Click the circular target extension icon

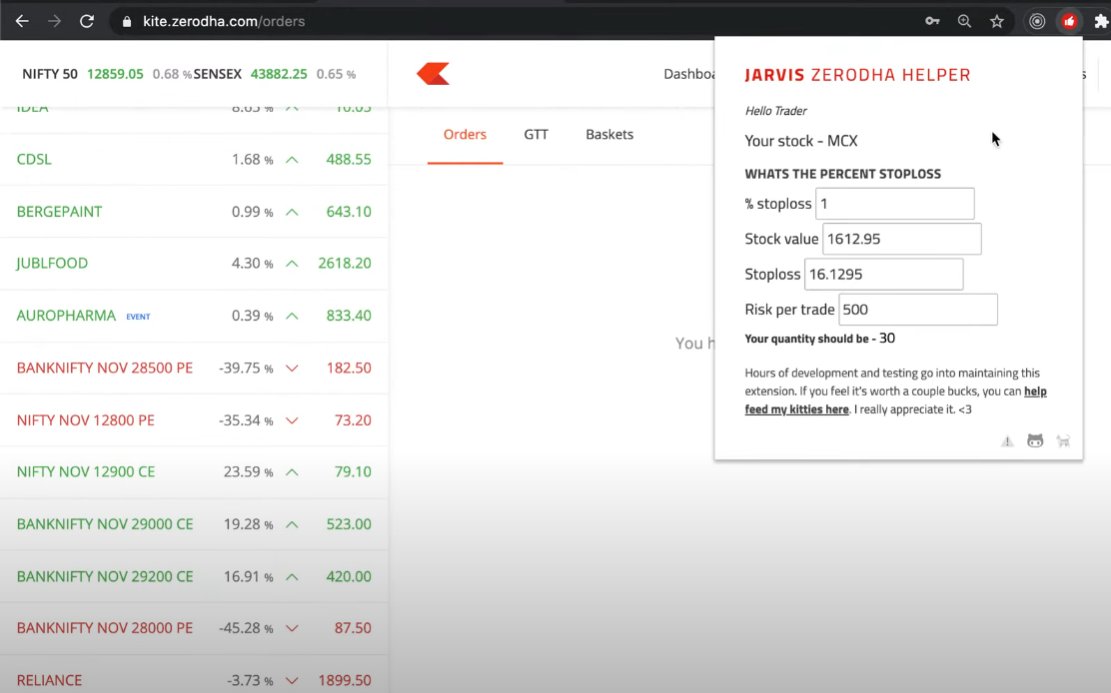[1037, 21]
